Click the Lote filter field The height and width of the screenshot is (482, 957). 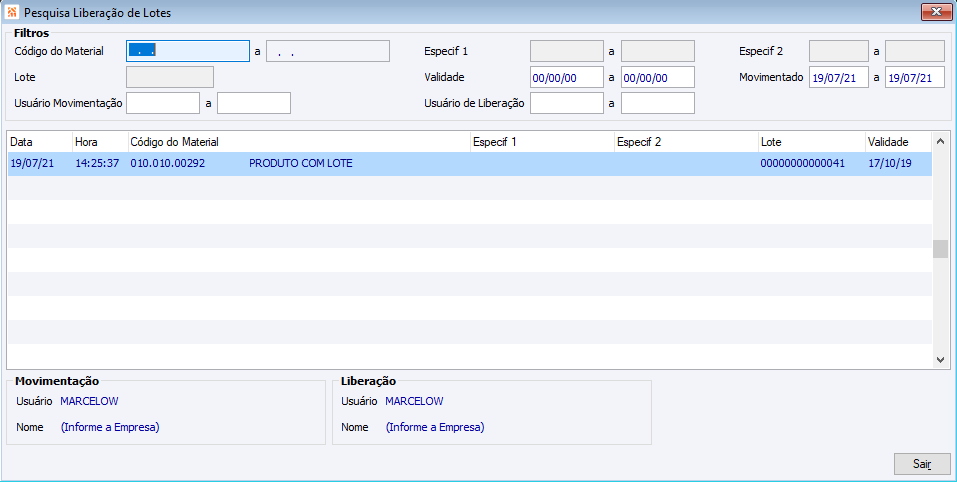pos(170,77)
